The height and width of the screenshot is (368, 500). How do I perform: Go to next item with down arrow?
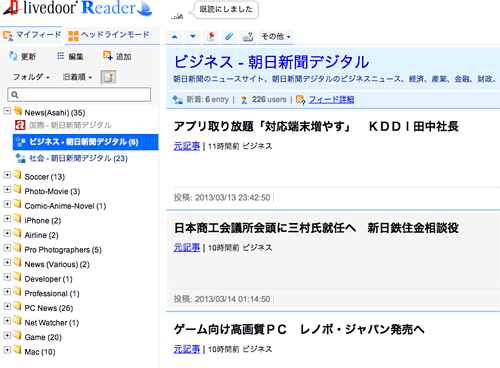coord(193,36)
